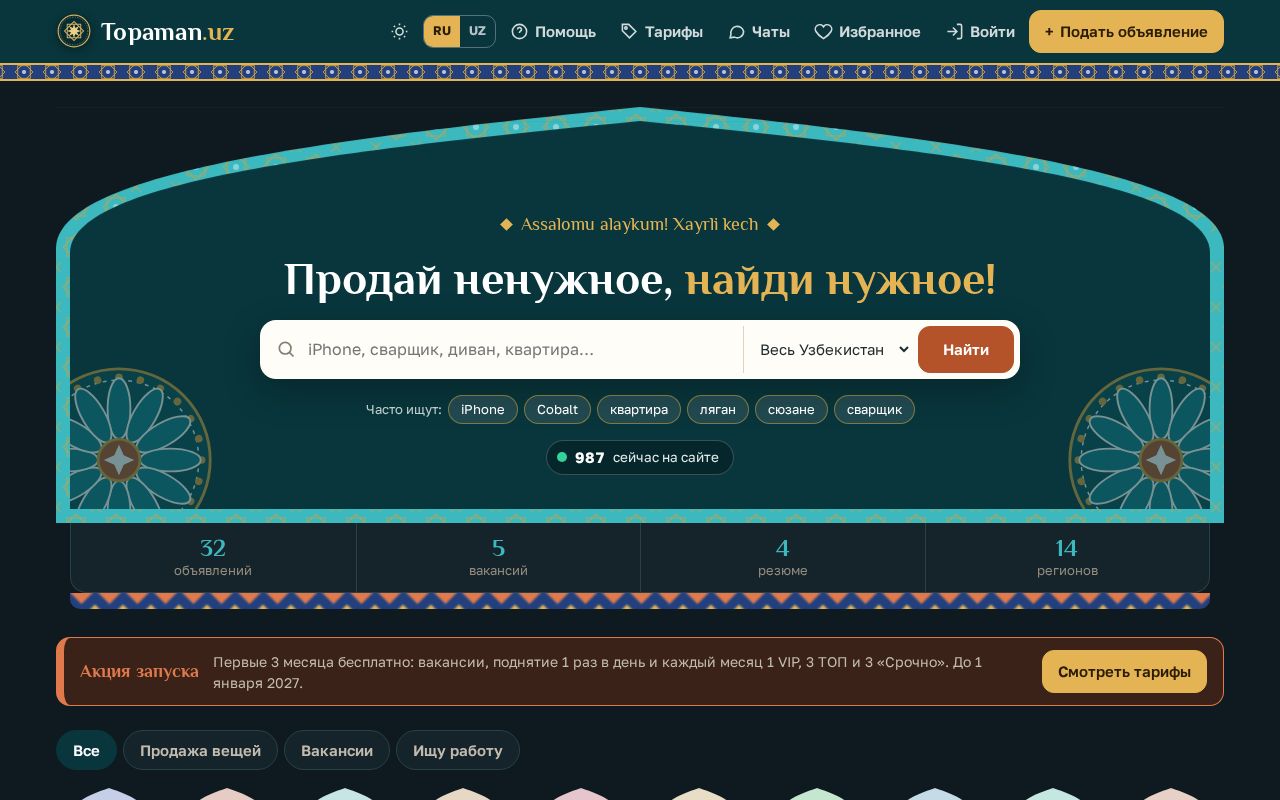Image resolution: width=1280 pixels, height=800 pixels.
Task: Select the iPhone popular search chip
Action: [483, 409]
